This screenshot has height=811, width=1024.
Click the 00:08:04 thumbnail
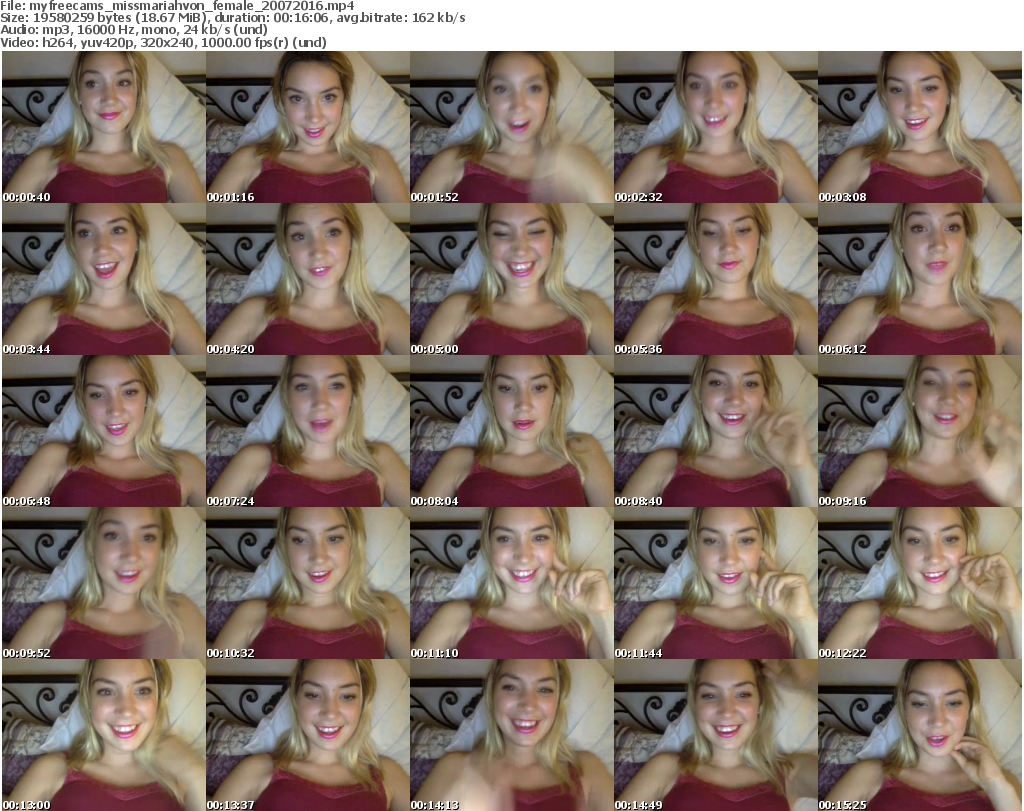coord(512,432)
